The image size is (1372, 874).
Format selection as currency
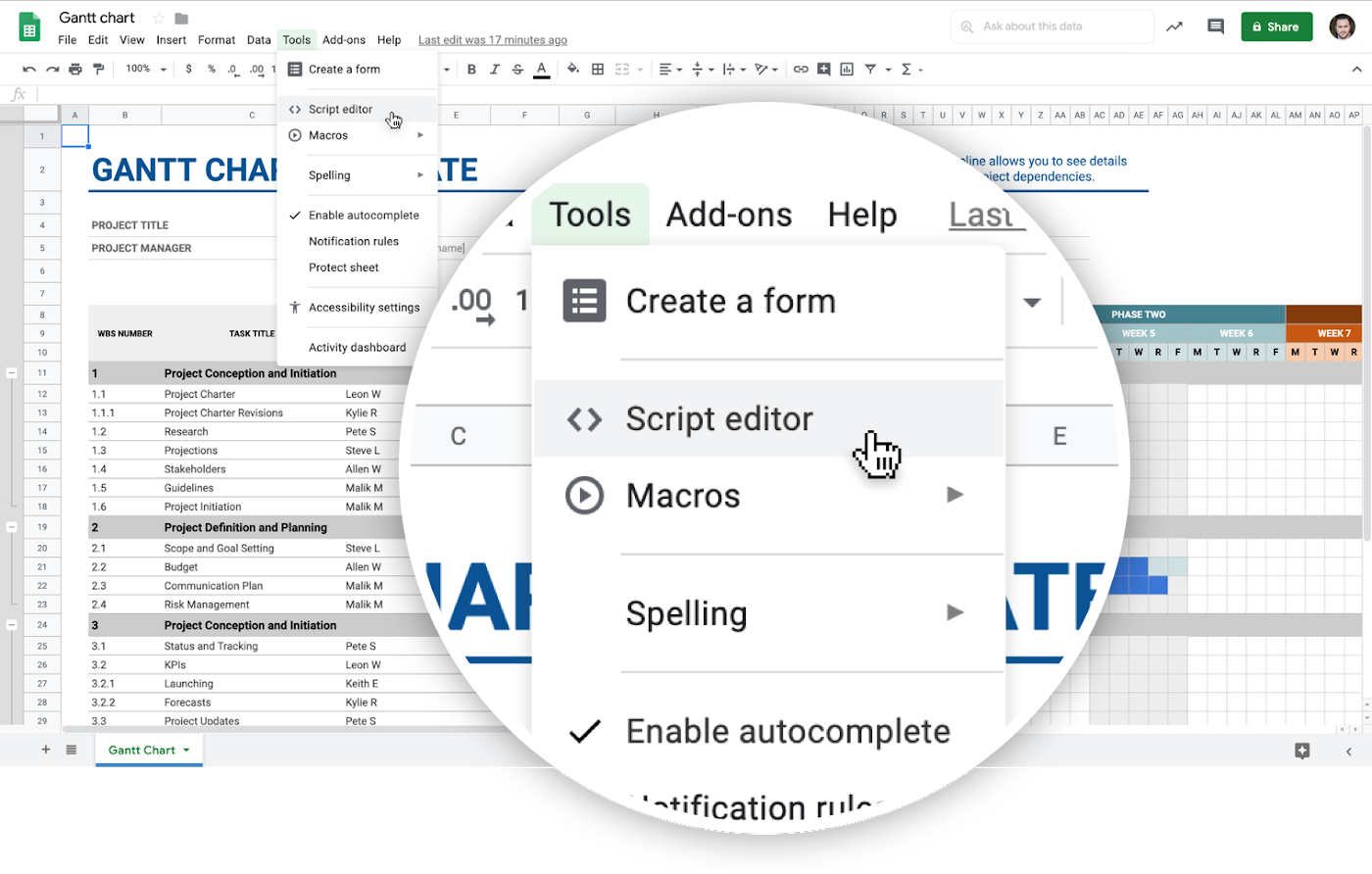point(188,69)
